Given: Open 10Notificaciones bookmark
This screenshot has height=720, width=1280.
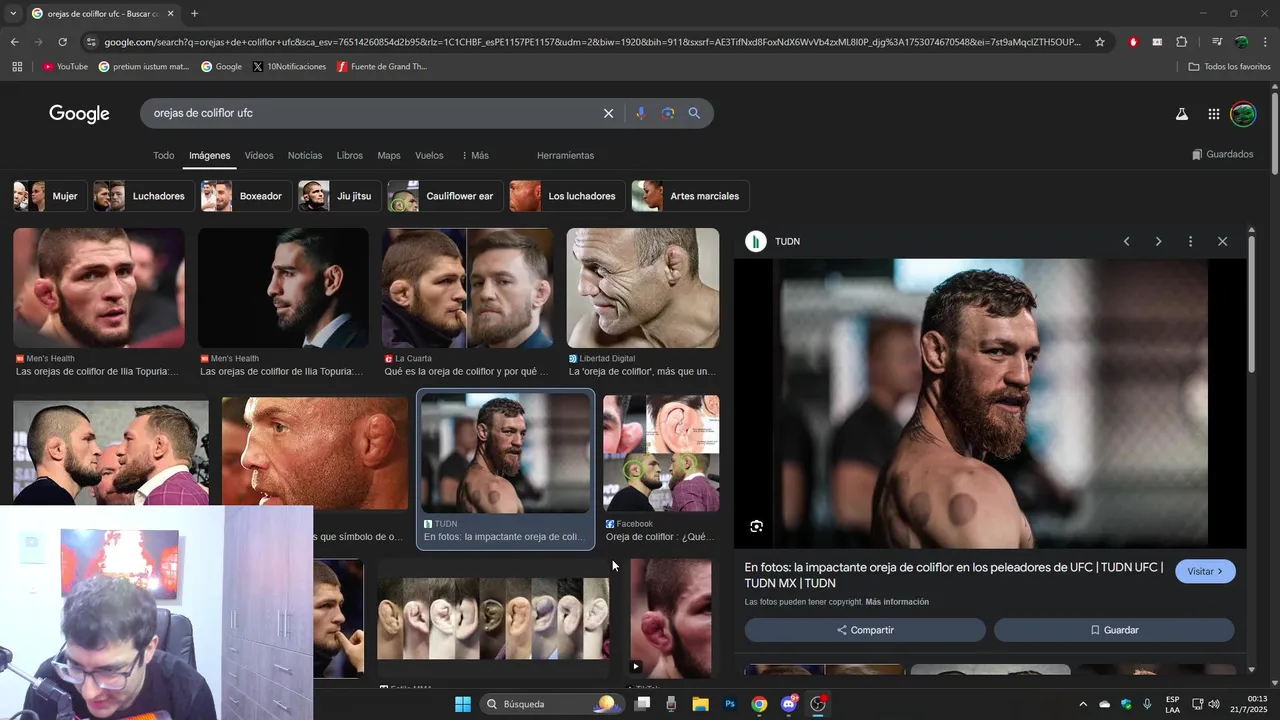Looking at the screenshot, I should coord(289,67).
